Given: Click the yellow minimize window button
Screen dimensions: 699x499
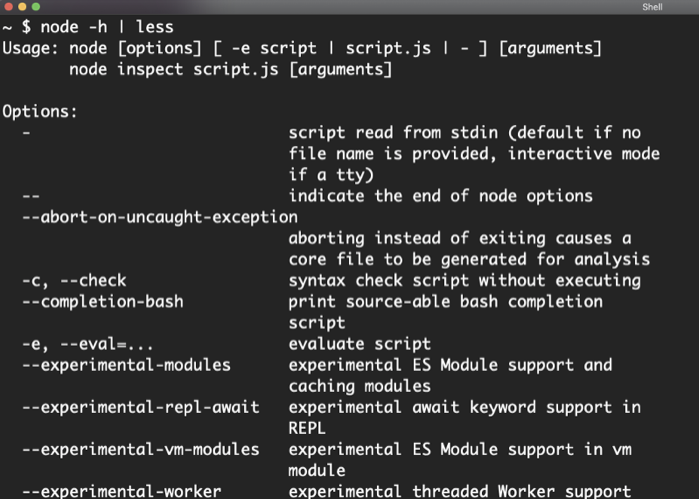Looking at the screenshot, I should pyautogui.click(x=22, y=6).
